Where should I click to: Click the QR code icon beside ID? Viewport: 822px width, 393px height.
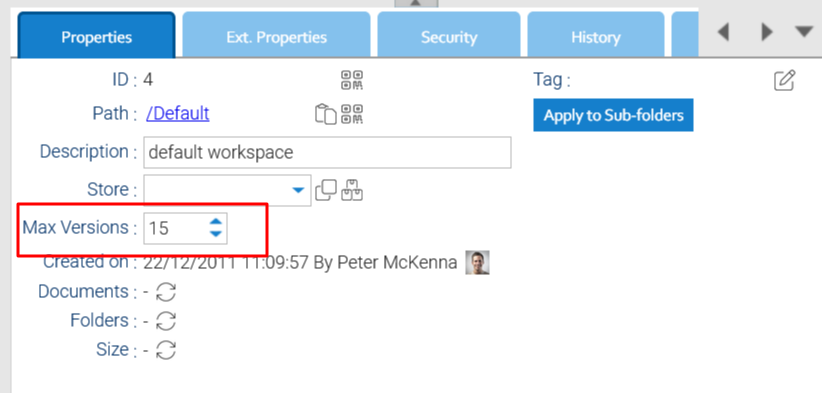tap(352, 80)
